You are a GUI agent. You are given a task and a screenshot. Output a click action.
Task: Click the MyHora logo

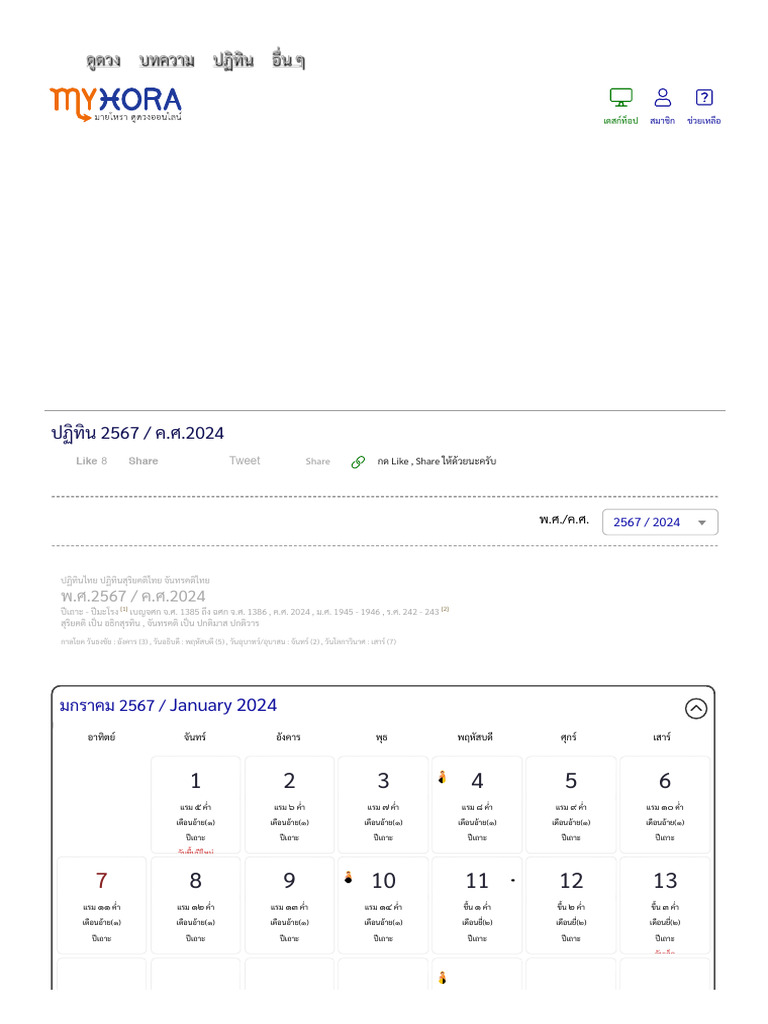coord(116,103)
